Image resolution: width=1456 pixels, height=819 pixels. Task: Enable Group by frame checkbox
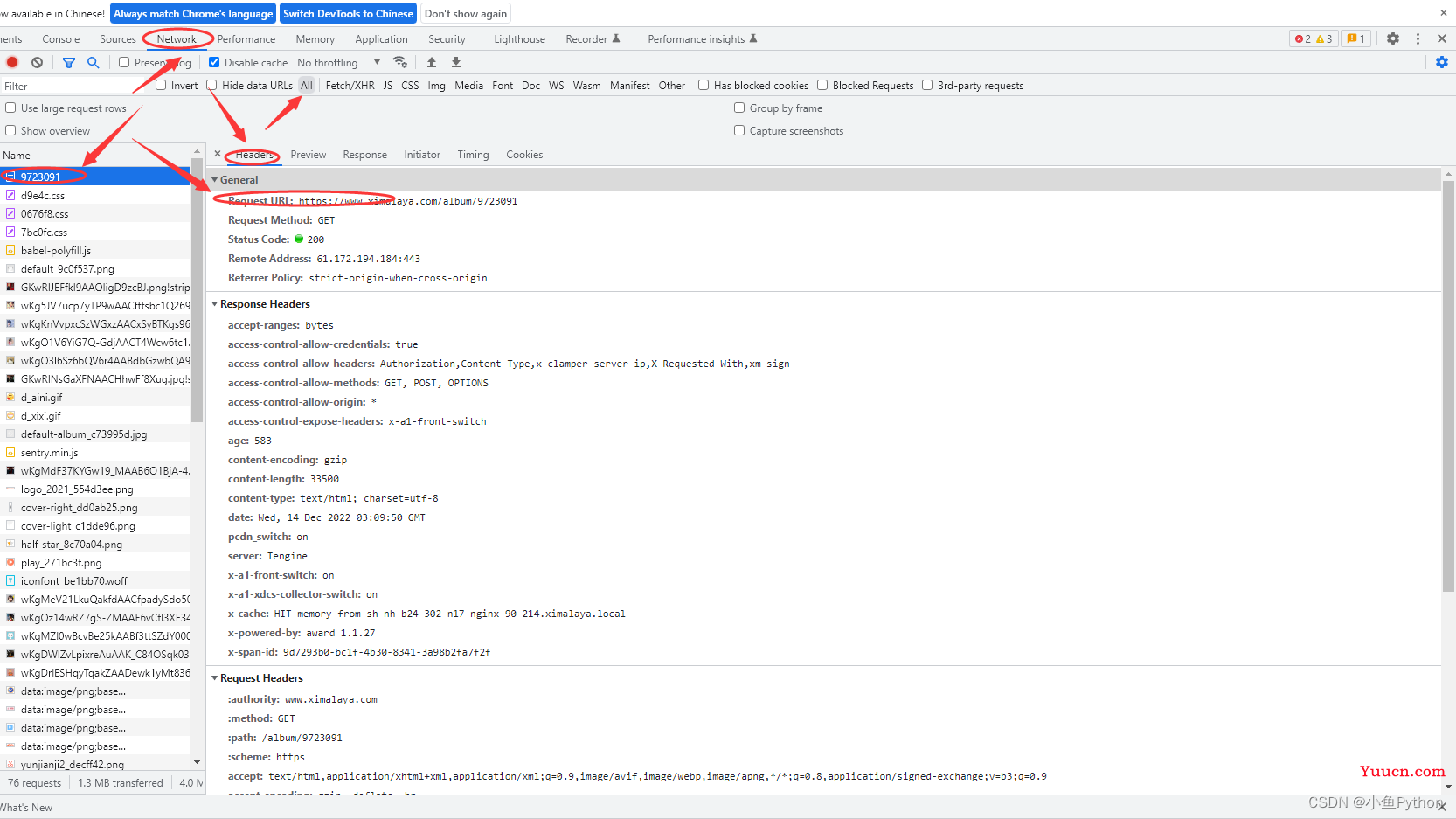739,108
